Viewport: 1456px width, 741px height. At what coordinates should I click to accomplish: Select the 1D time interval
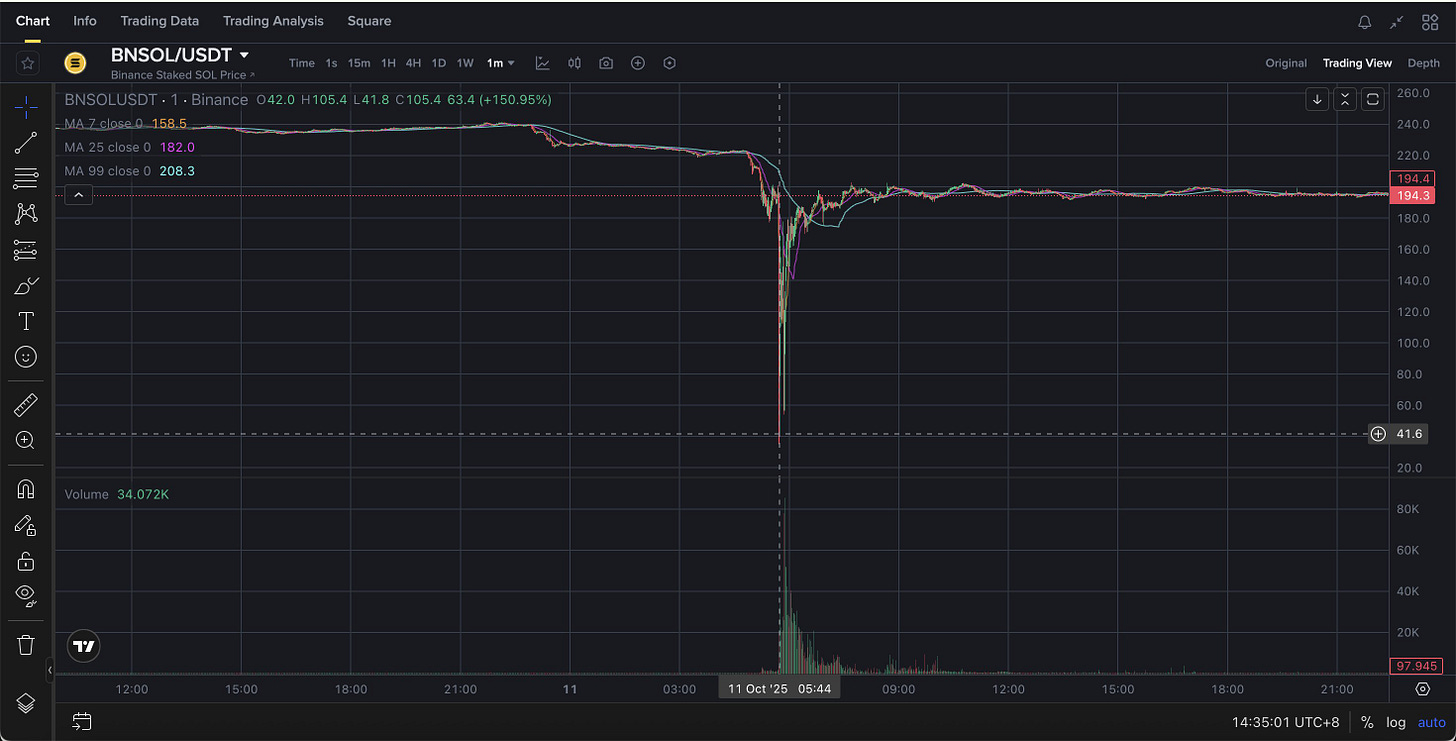(438, 63)
